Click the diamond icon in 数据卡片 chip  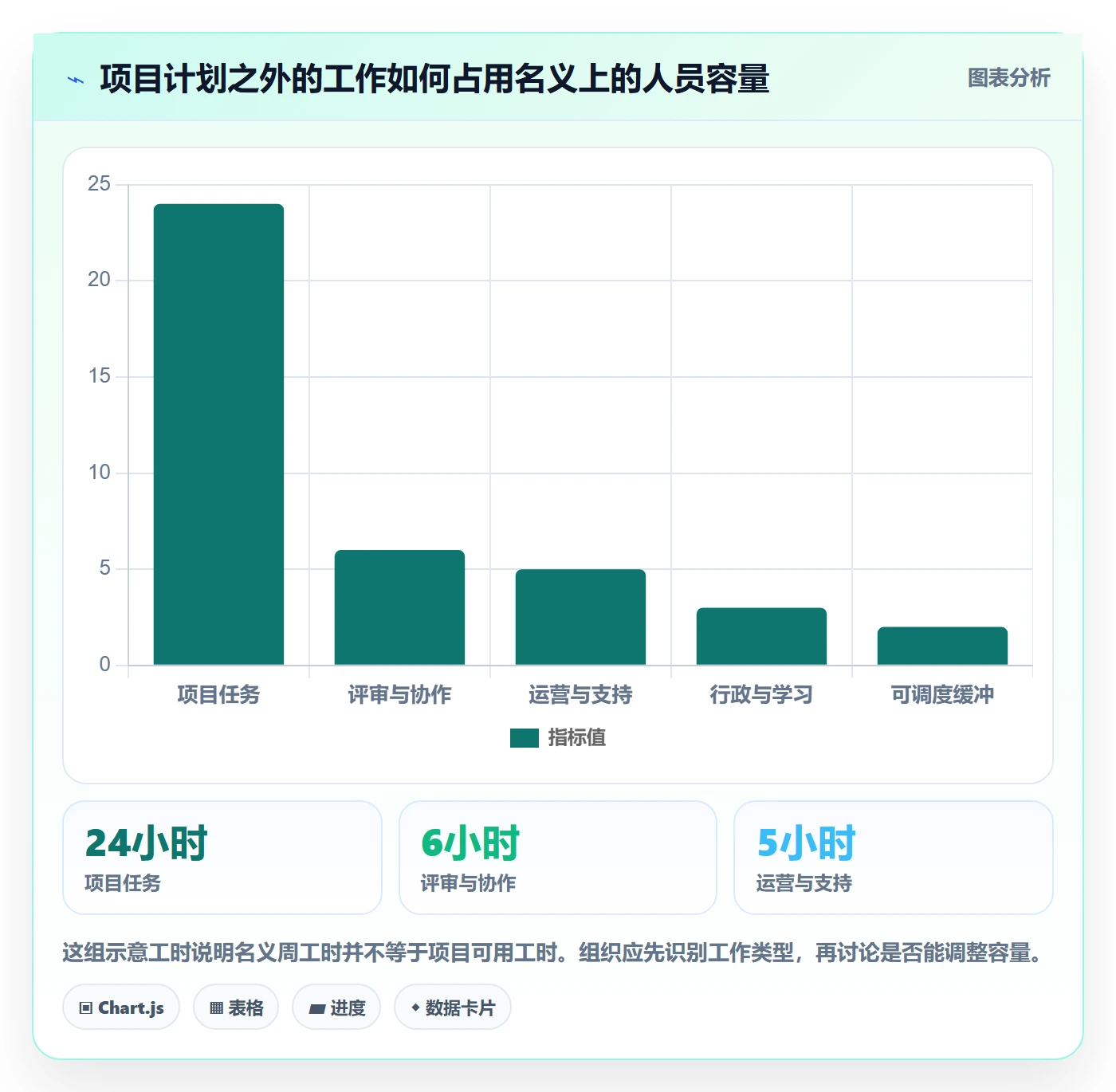pos(415,1008)
